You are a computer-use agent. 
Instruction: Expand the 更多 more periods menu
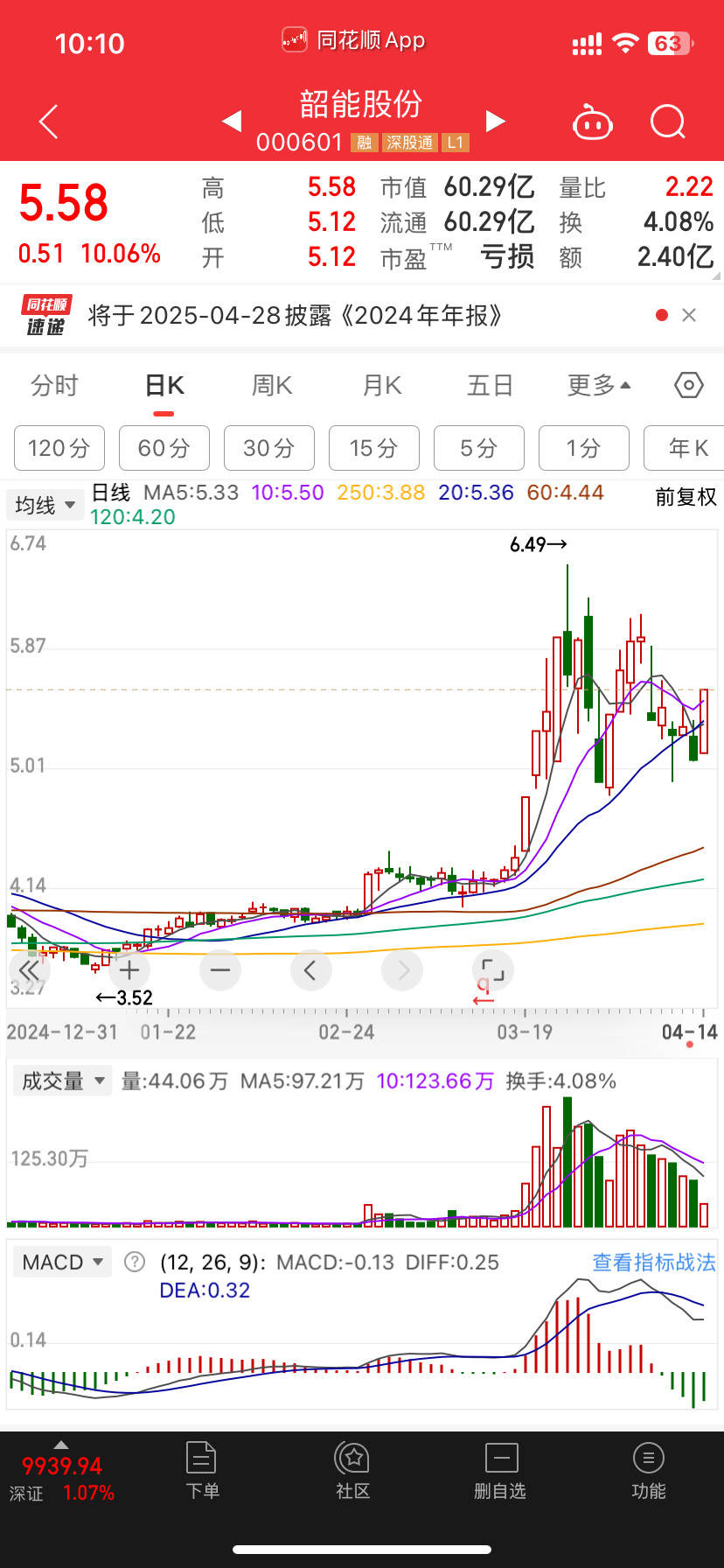[x=599, y=385]
